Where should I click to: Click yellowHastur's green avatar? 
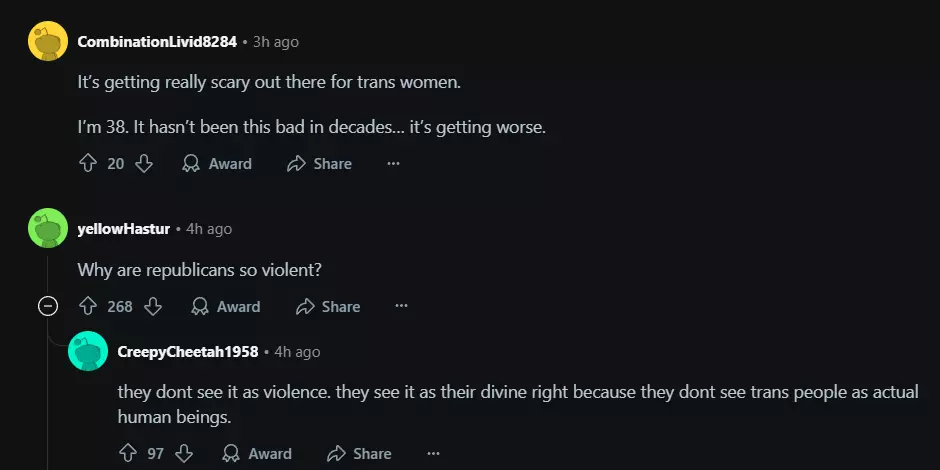tap(47, 228)
